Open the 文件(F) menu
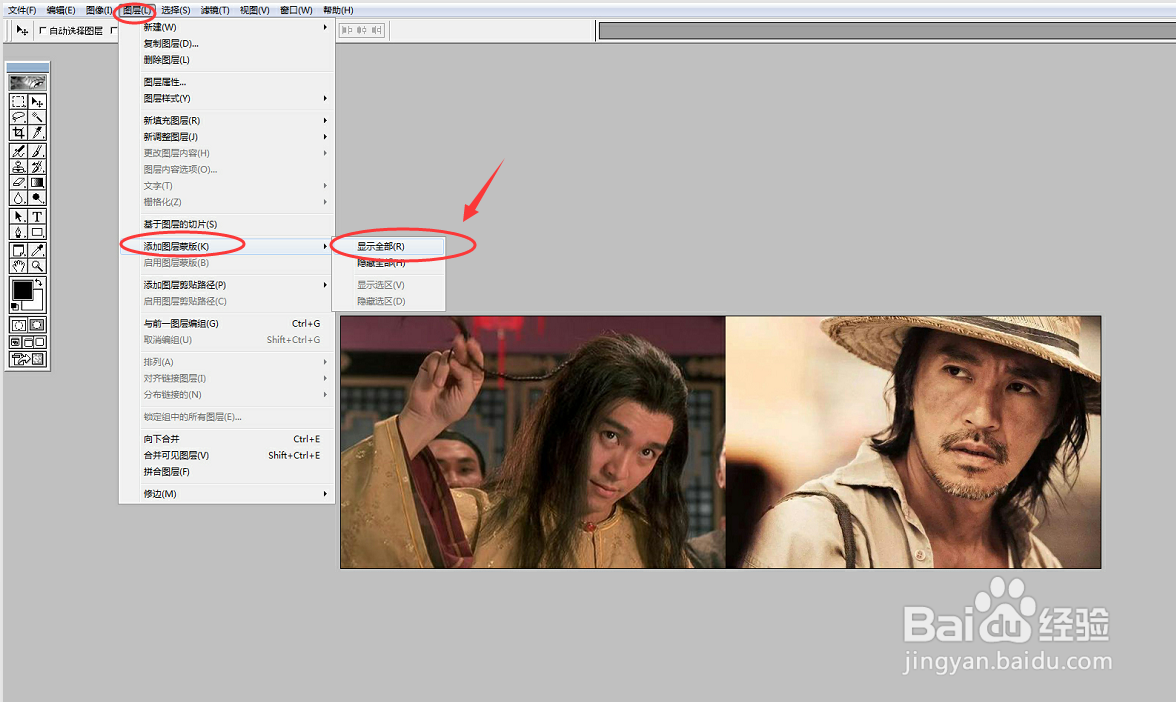The height and width of the screenshot is (702, 1176). (x=22, y=10)
